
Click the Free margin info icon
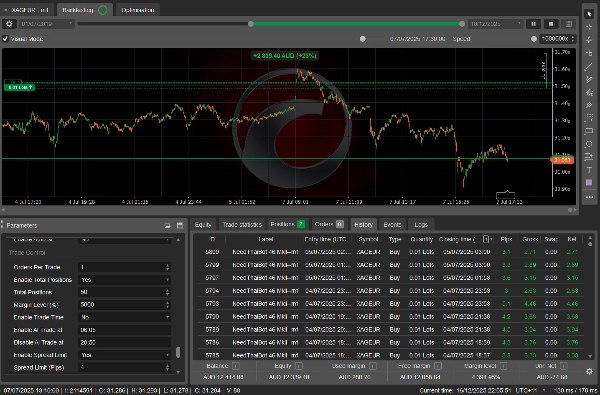(438, 366)
